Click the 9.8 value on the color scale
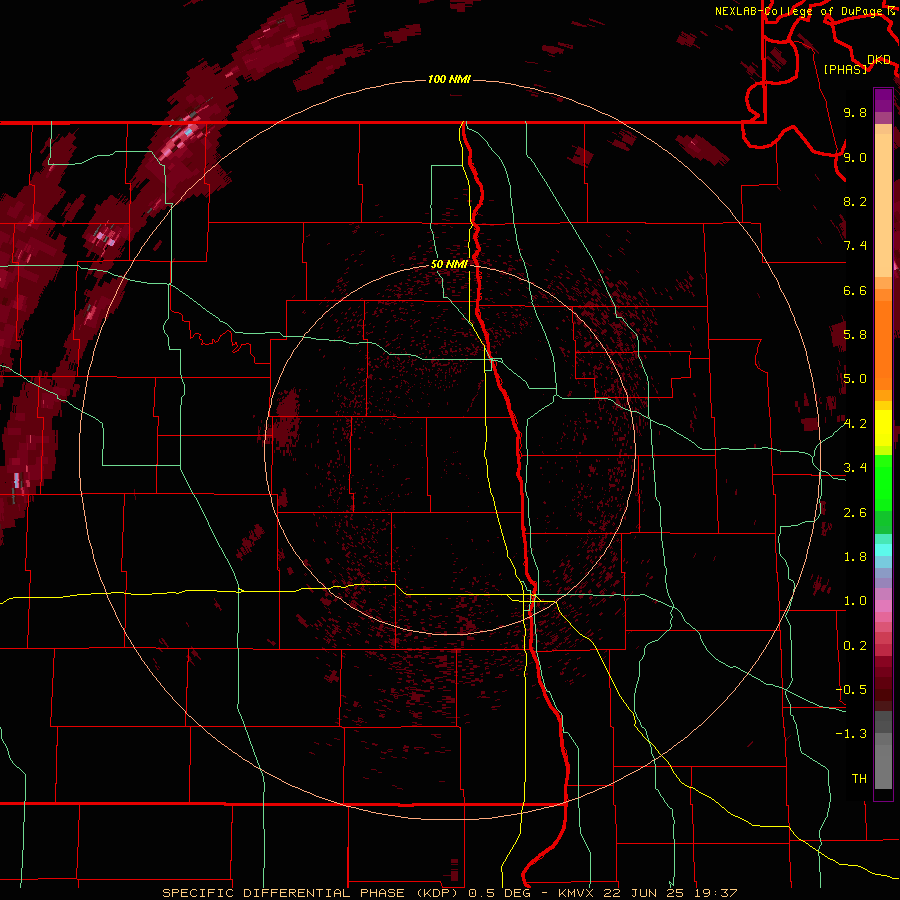 click(855, 112)
